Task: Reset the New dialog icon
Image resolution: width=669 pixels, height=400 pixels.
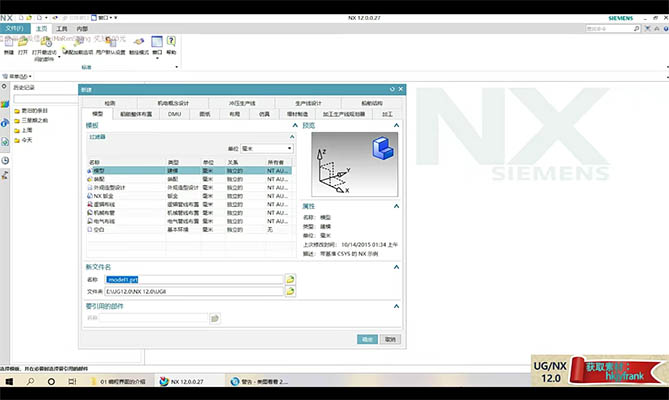Action: coord(392,89)
